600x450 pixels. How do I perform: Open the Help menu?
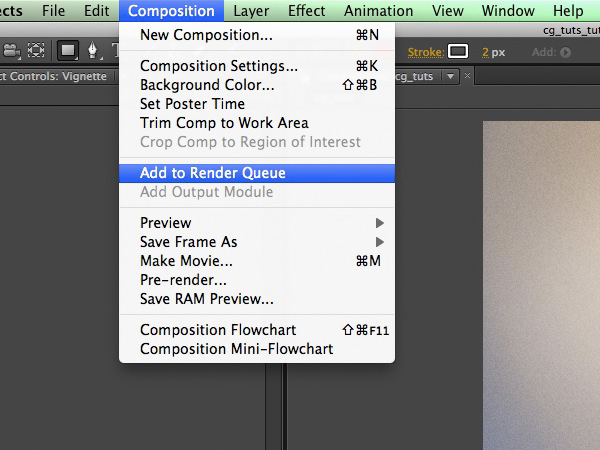[568, 11]
